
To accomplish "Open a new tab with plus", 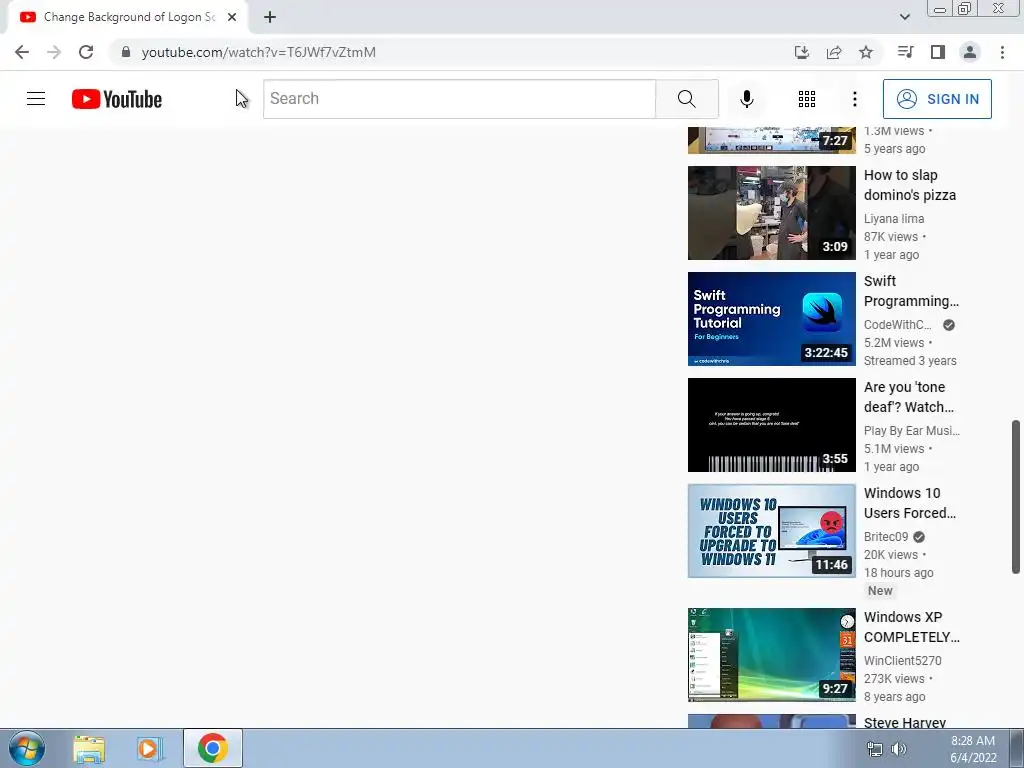I will coord(270,17).
